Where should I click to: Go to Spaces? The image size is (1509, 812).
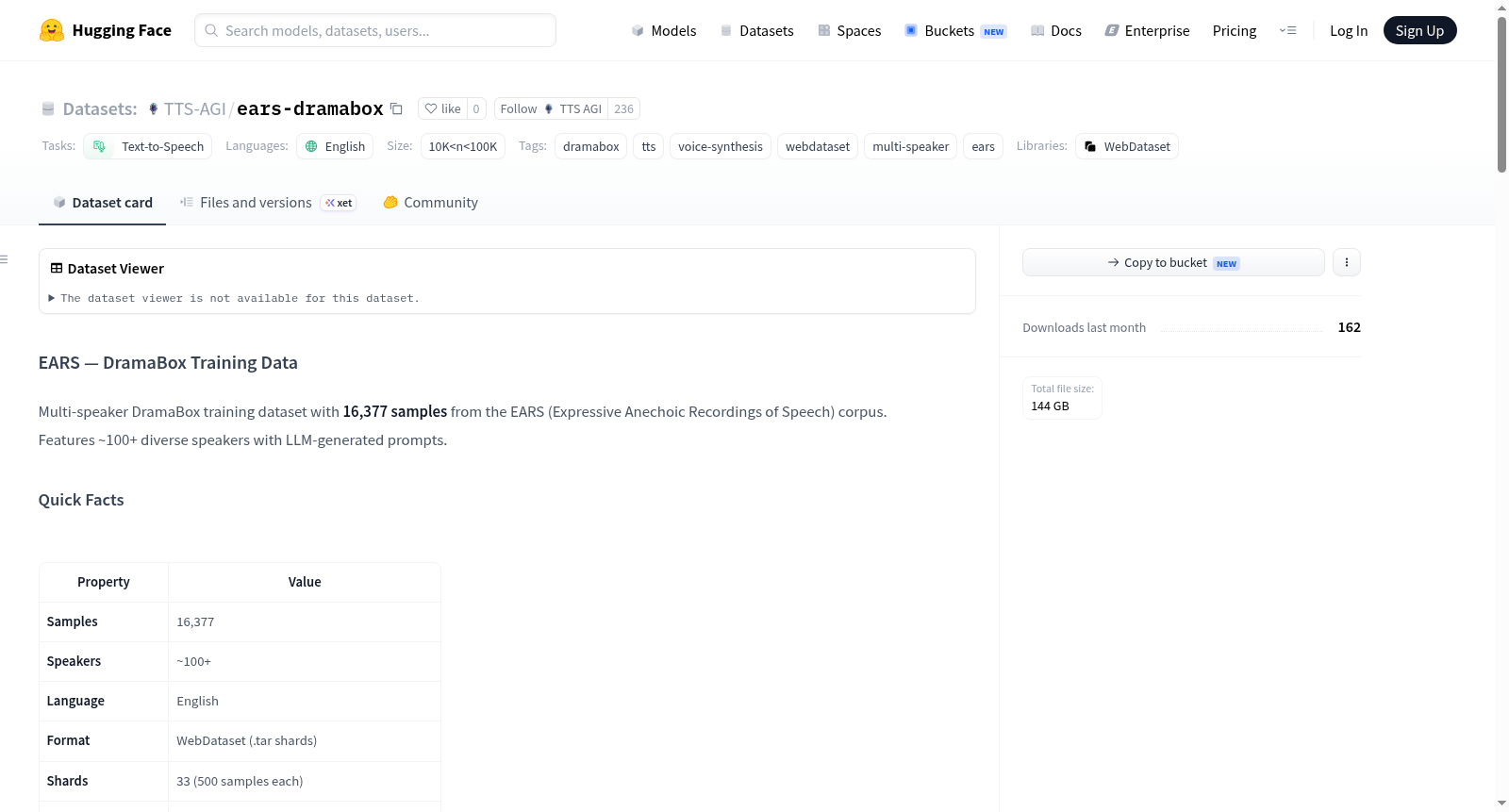click(850, 31)
